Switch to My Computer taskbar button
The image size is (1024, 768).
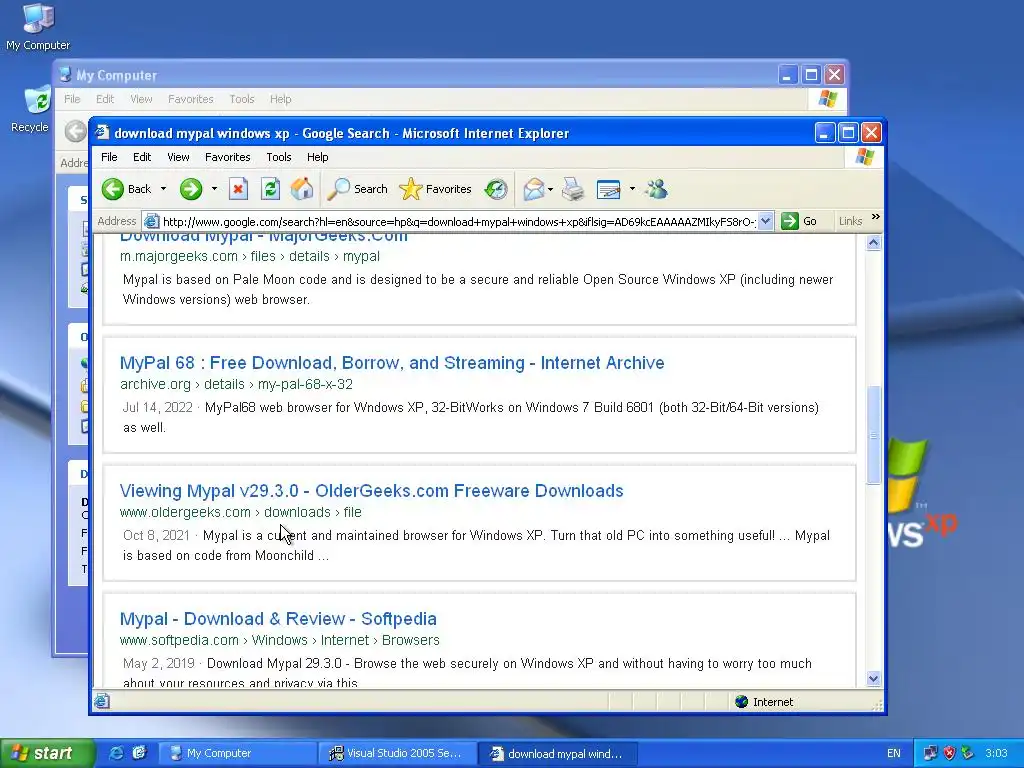tap(238, 754)
